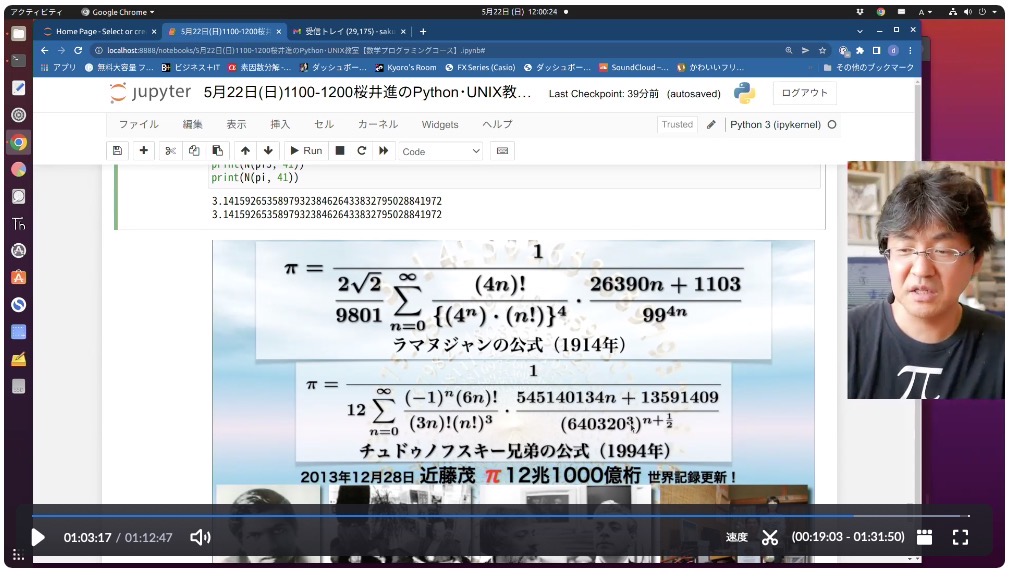Image resolution: width=1019 pixels, height=580 pixels.
Task: Run the current cell
Action: (306, 151)
